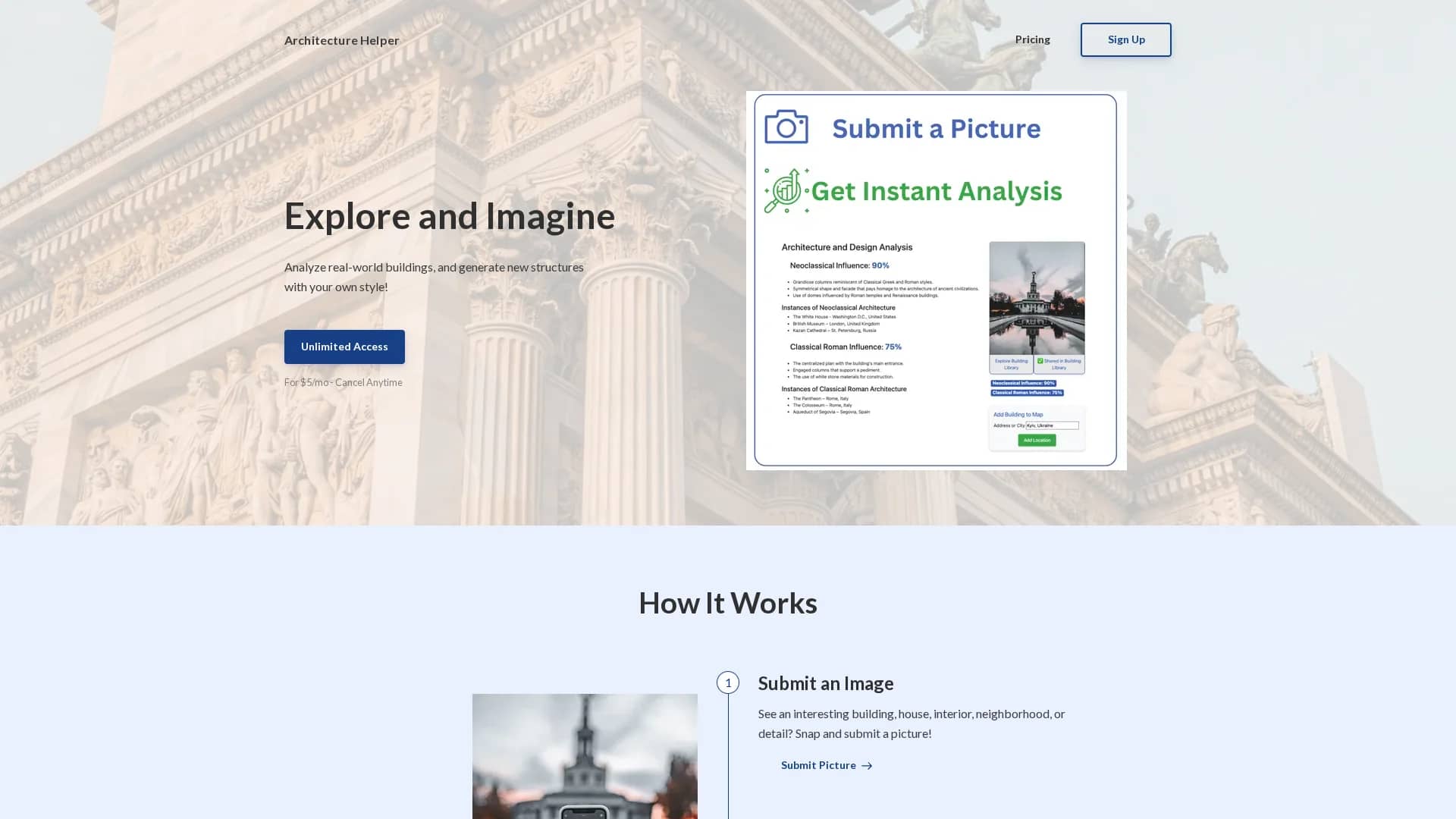Click the Sign Up button
Viewport: 1456px width, 819px height.
point(1125,39)
